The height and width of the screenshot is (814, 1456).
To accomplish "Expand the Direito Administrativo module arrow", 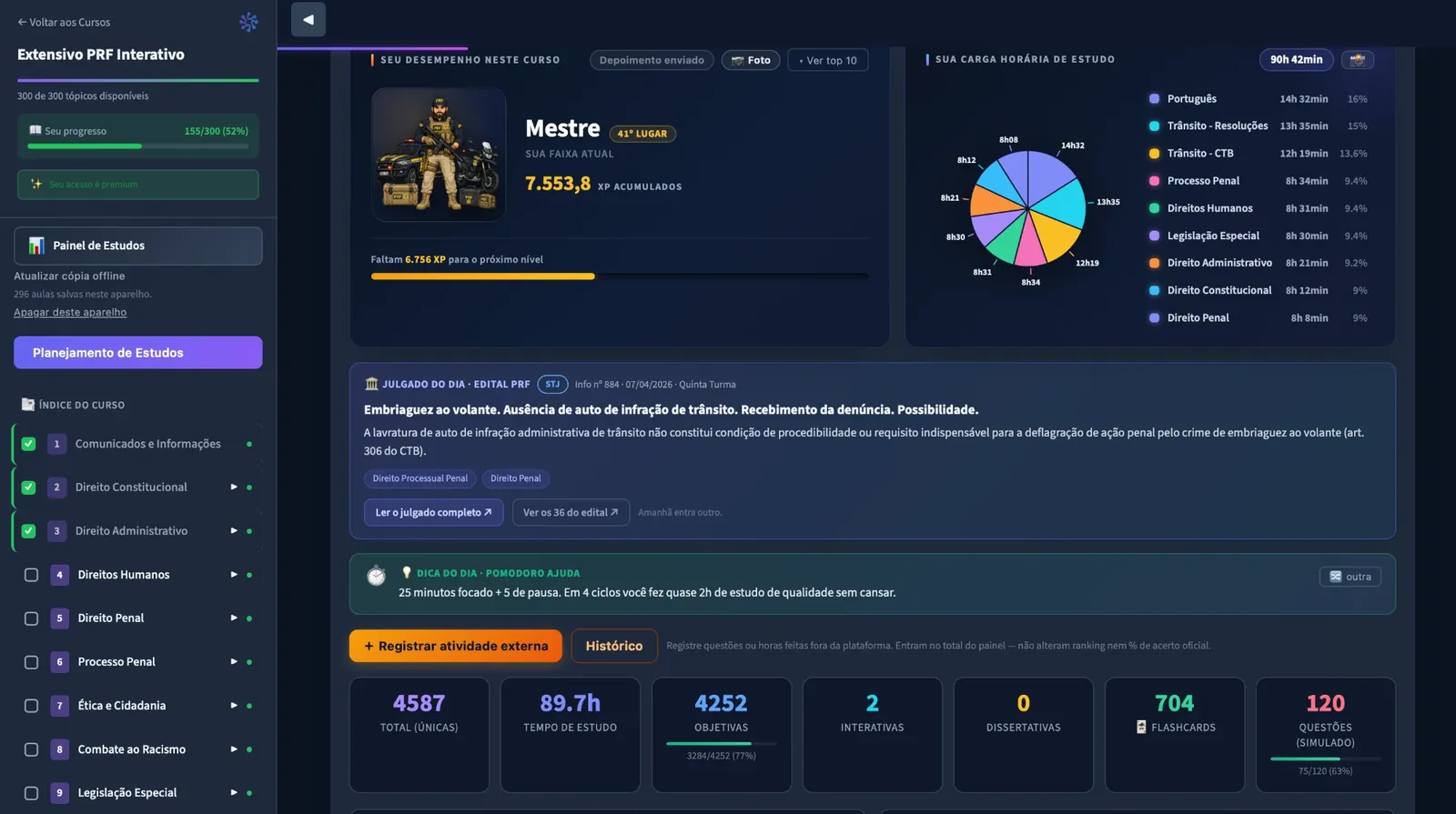I will [234, 531].
